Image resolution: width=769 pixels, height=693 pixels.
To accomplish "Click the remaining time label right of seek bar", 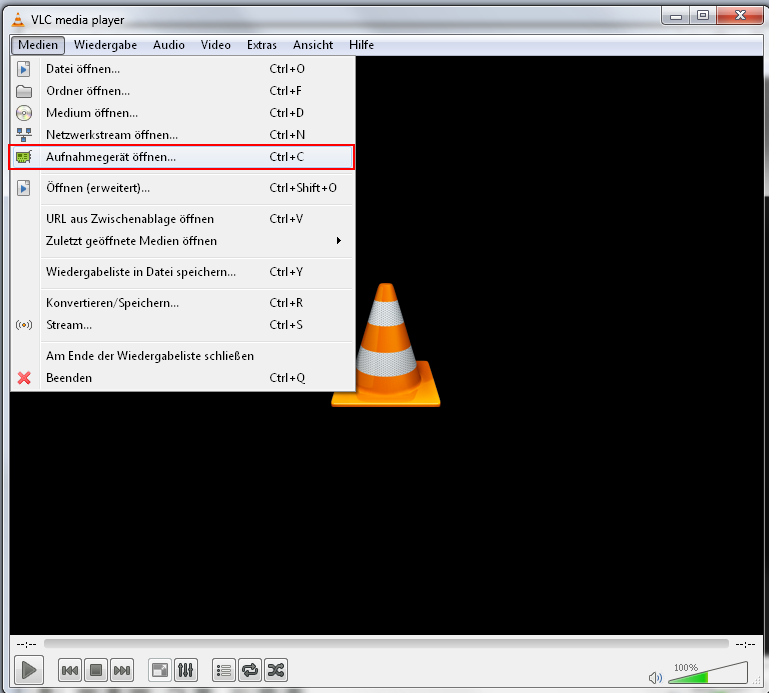I will tap(745, 644).
